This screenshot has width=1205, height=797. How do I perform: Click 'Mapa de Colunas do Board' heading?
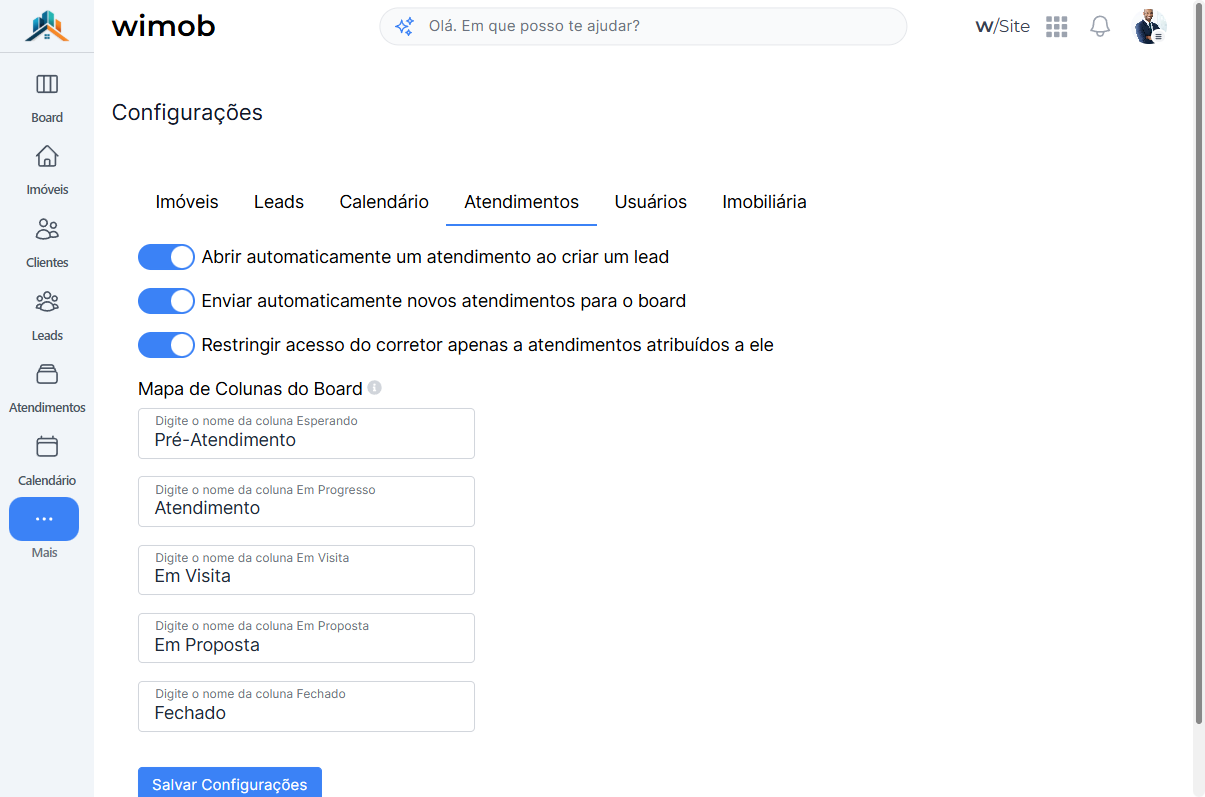(250, 388)
